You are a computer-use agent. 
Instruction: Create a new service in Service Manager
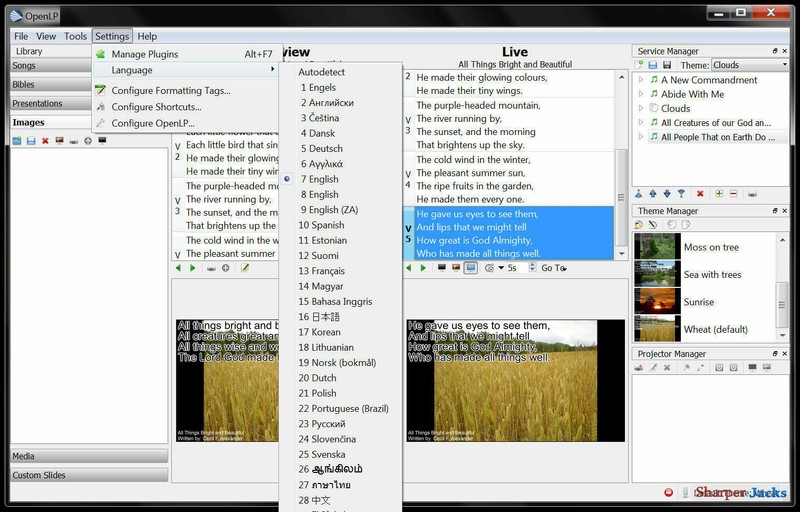tap(639, 65)
